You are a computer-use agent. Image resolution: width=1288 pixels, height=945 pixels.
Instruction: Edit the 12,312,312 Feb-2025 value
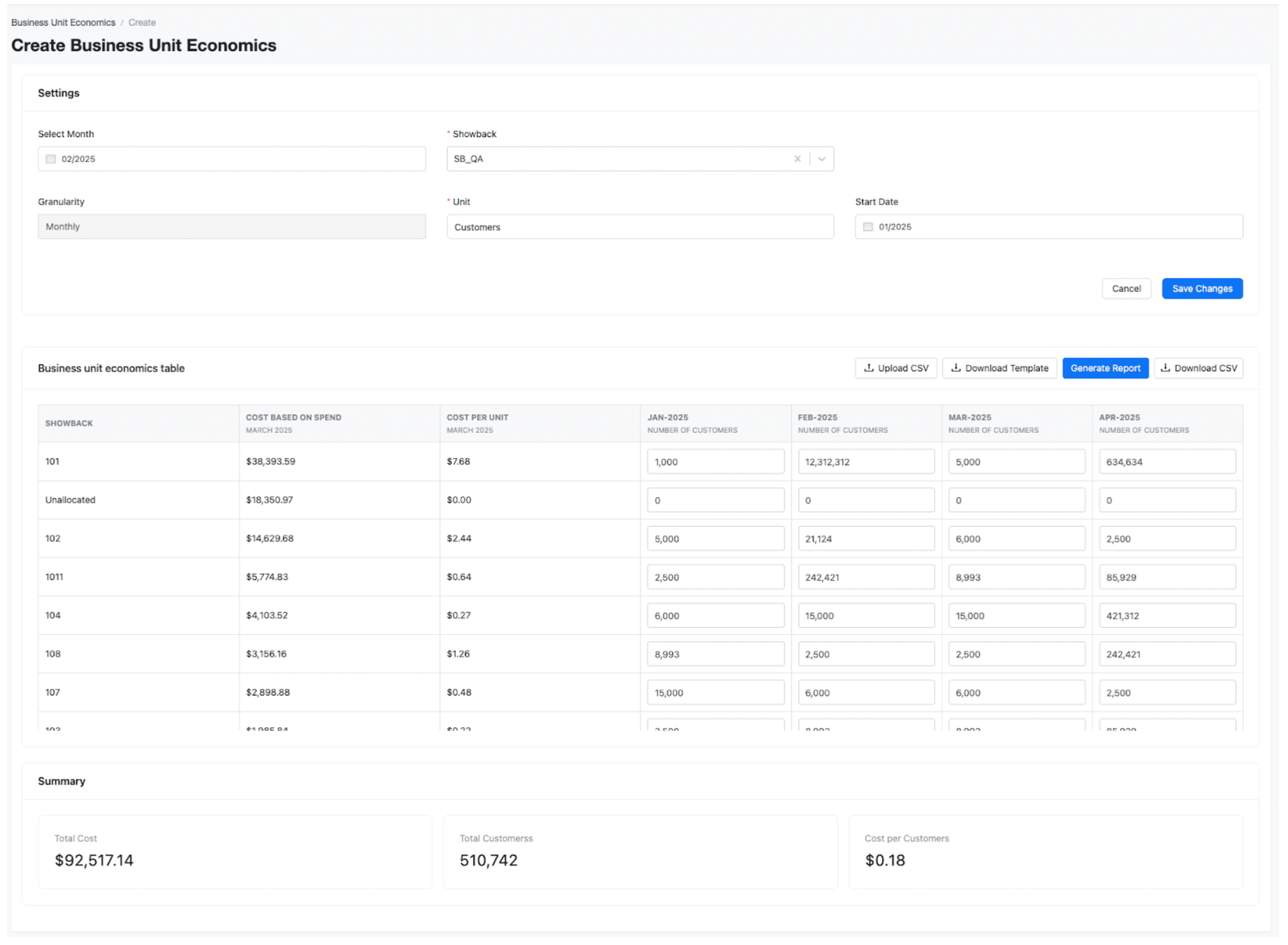(865, 461)
